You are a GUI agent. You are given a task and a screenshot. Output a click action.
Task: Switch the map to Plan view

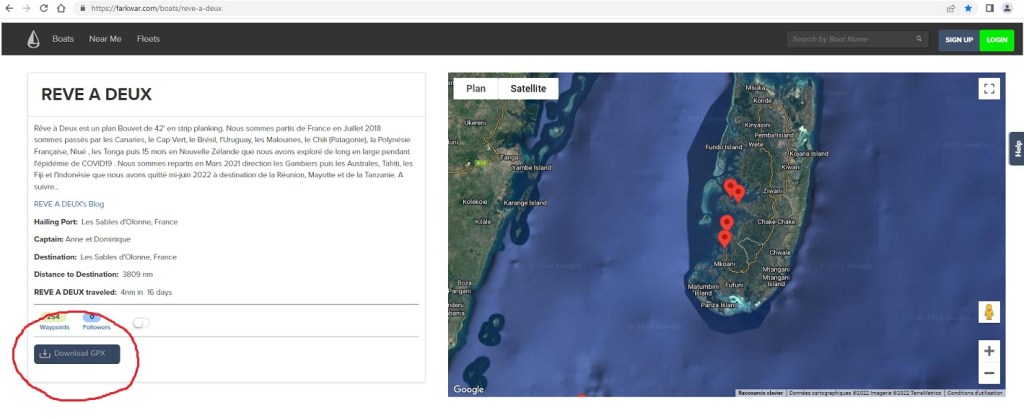point(476,88)
